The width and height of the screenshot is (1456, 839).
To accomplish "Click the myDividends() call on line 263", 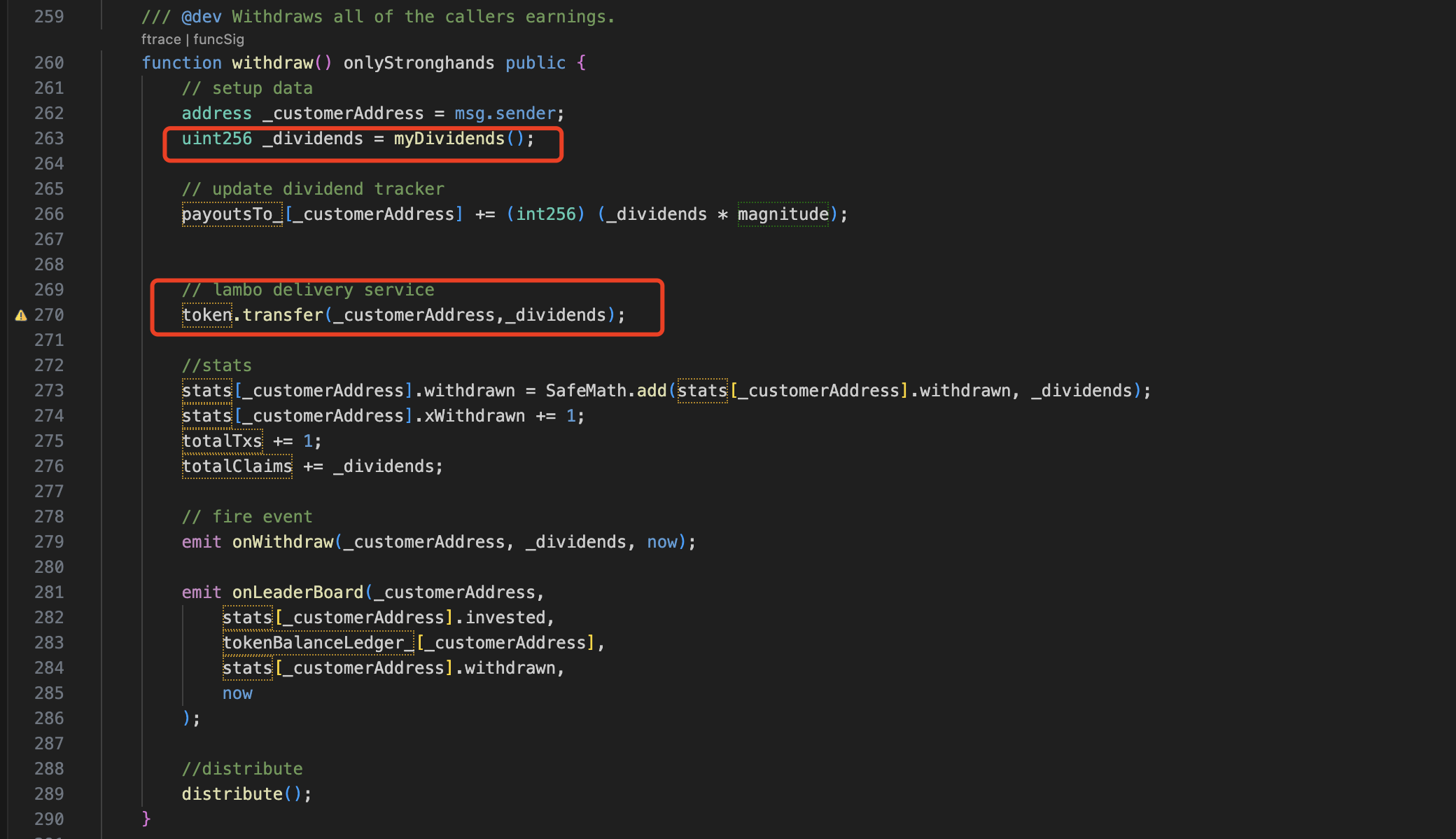I will 458,139.
